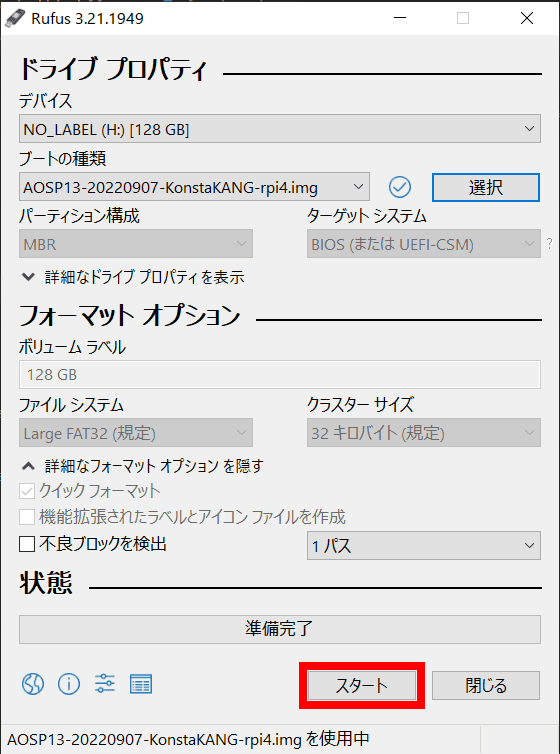Toggle 機能拡張されたラベルとアイコン ファイルを作成 checkbox

(27, 517)
